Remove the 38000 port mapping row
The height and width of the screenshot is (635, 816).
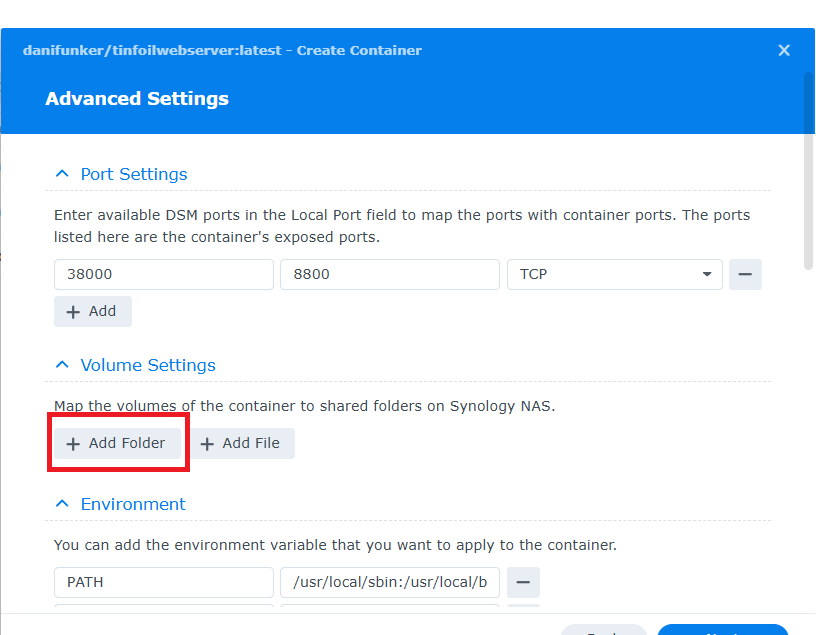(745, 274)
